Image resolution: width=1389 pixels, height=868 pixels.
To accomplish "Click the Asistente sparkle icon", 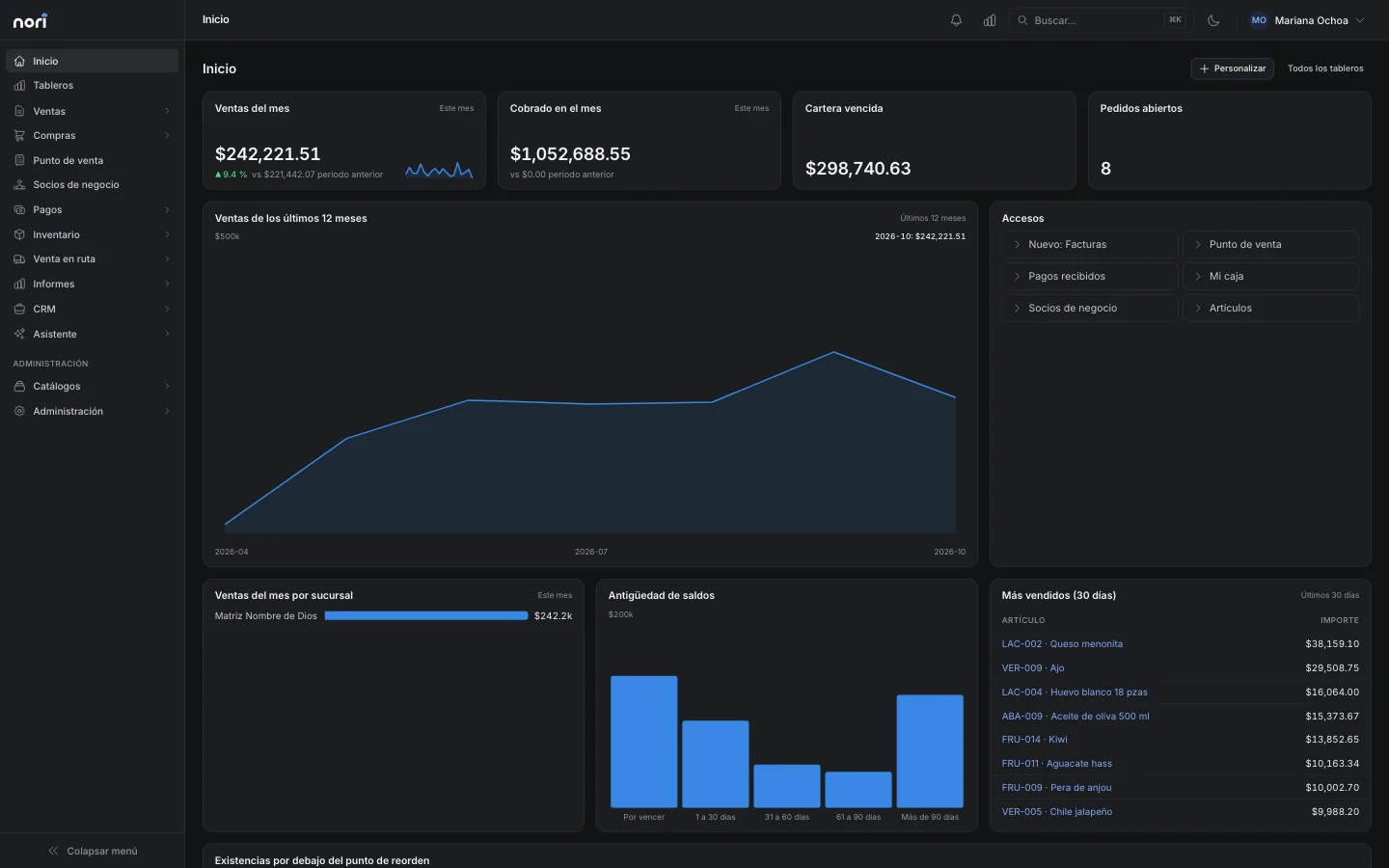I will click(19, 334).
